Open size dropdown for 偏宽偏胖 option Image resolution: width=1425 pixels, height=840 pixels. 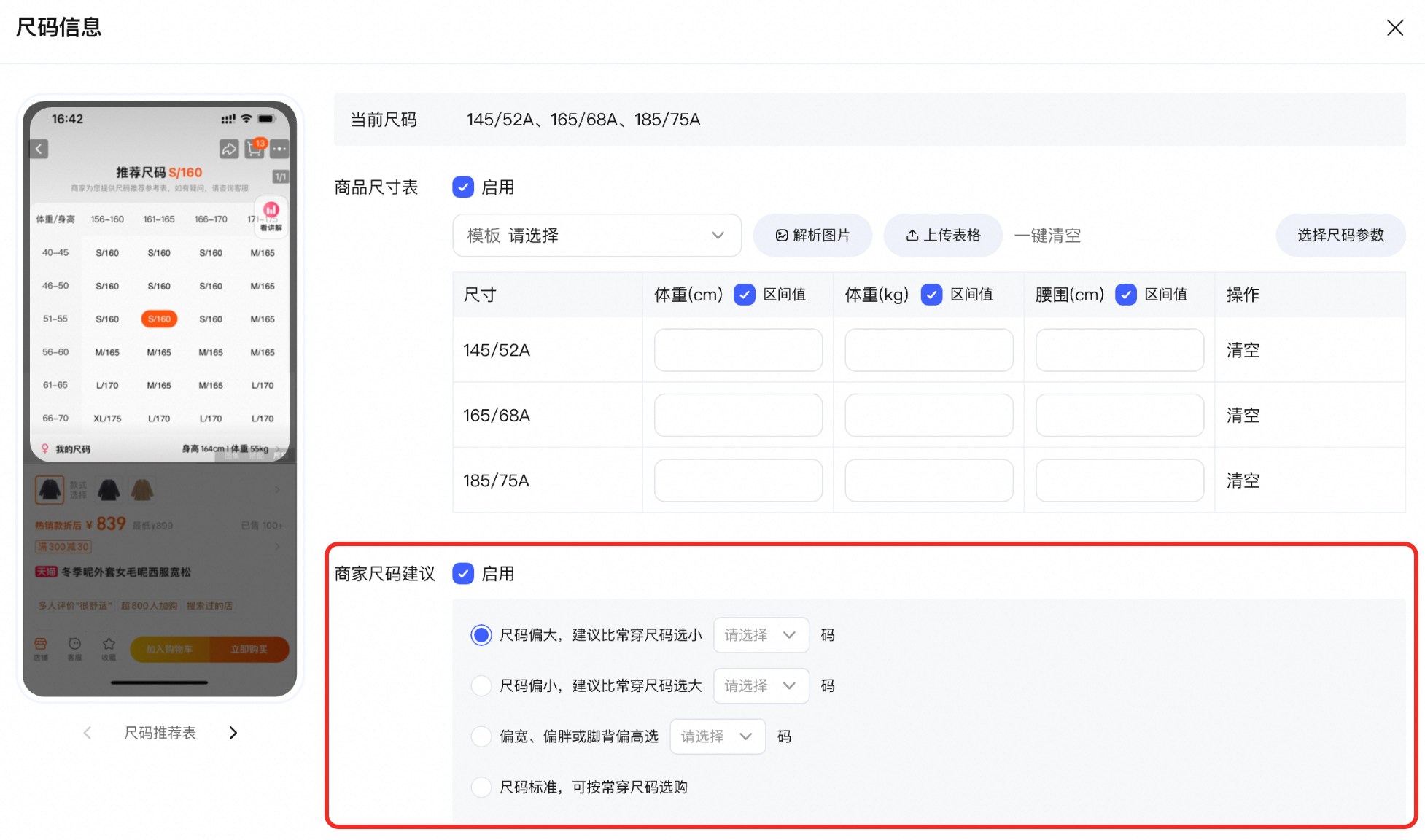[718, 736]
